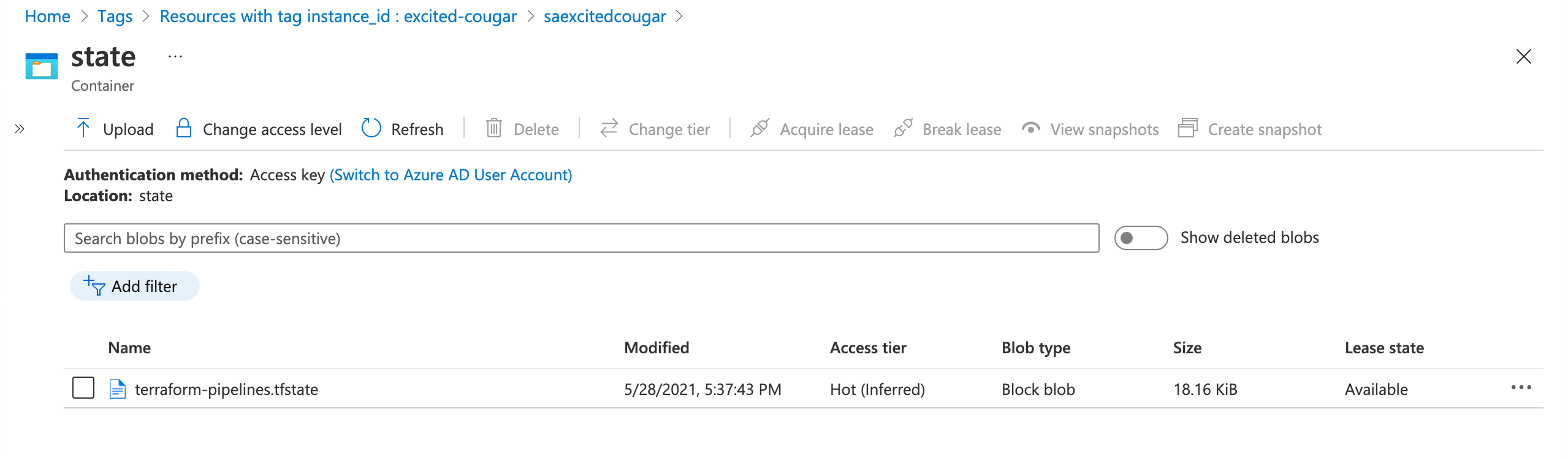Go to Home in the breadcrumb

(x=47, y=16)
